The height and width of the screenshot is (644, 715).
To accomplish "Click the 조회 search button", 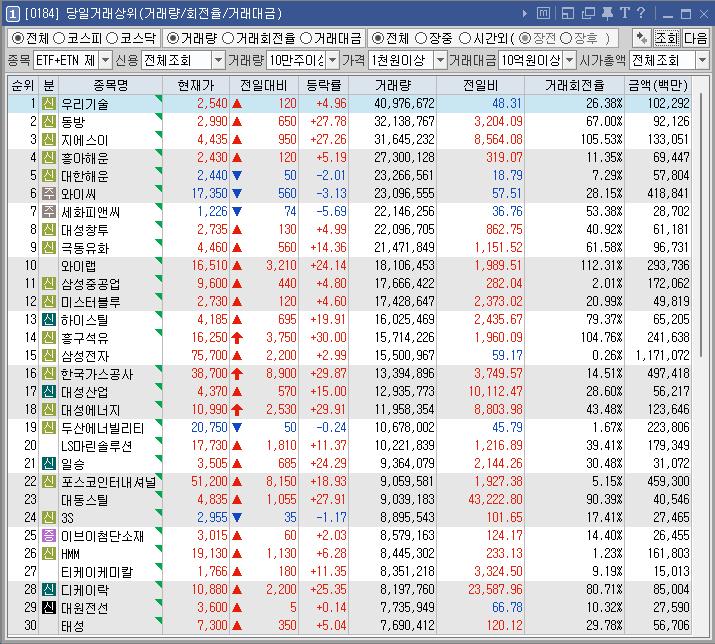I will click(667, 38).
